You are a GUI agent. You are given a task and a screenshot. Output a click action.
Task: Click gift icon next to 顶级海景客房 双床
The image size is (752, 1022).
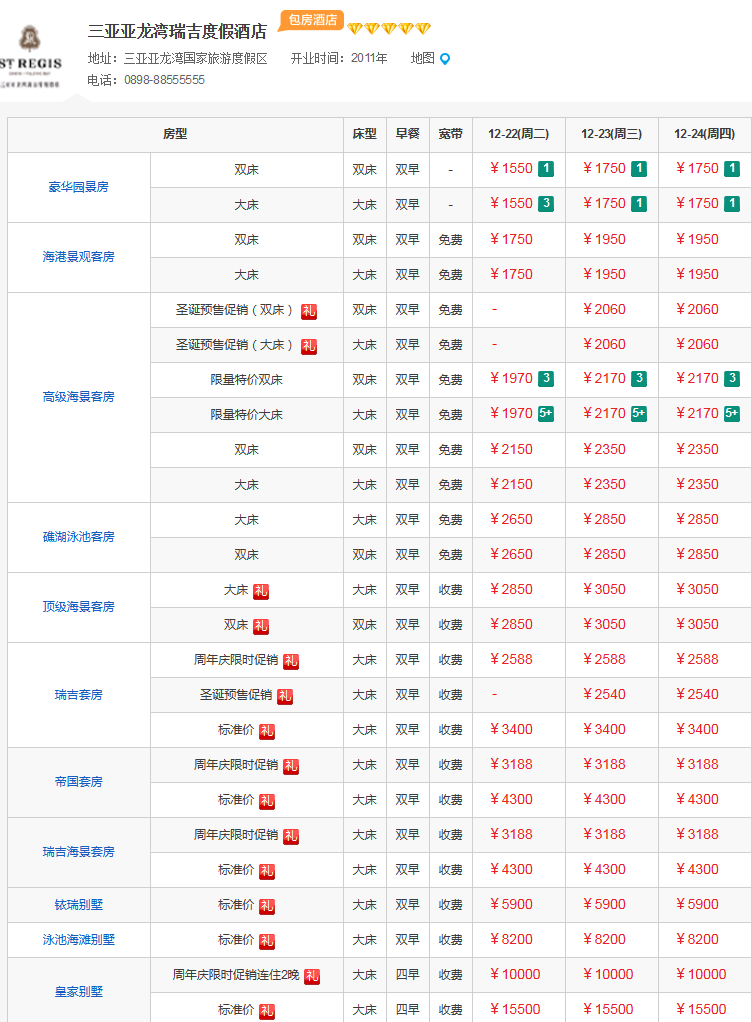[x=261, y=626]
